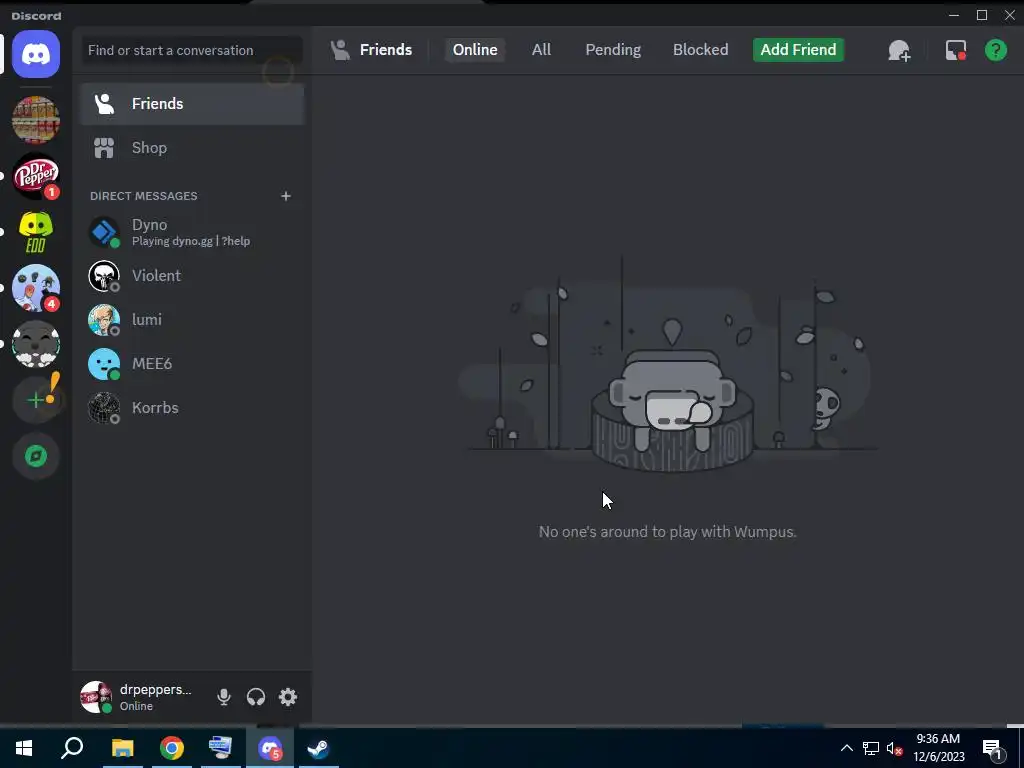Open the Discord home button
The height and width of the screenshot is (768, 1024).
coord(36,54)
